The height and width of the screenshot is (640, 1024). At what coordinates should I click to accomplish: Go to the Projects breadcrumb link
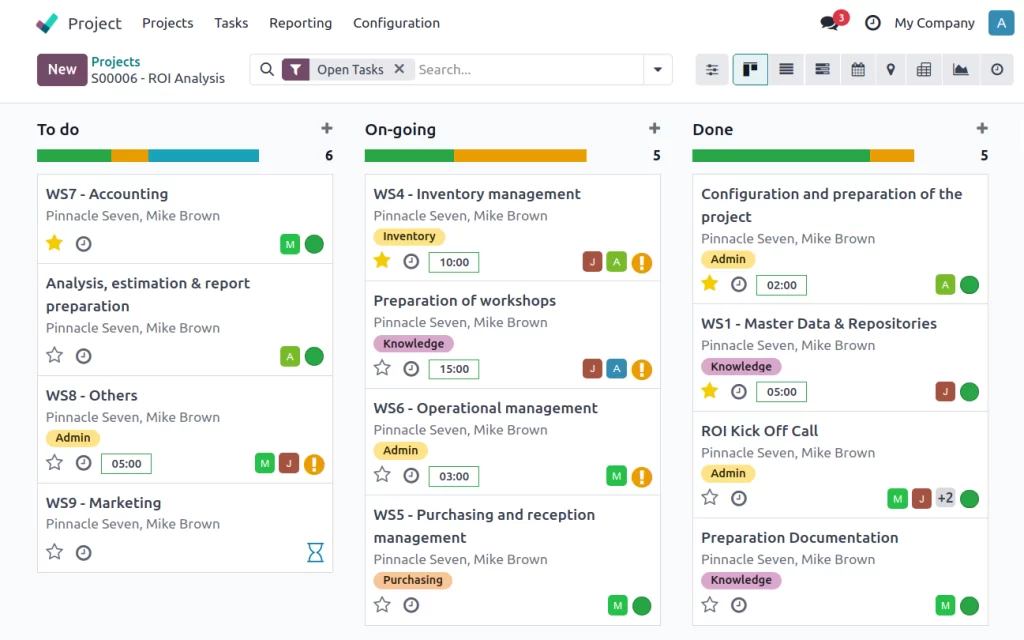coord(116,62)
